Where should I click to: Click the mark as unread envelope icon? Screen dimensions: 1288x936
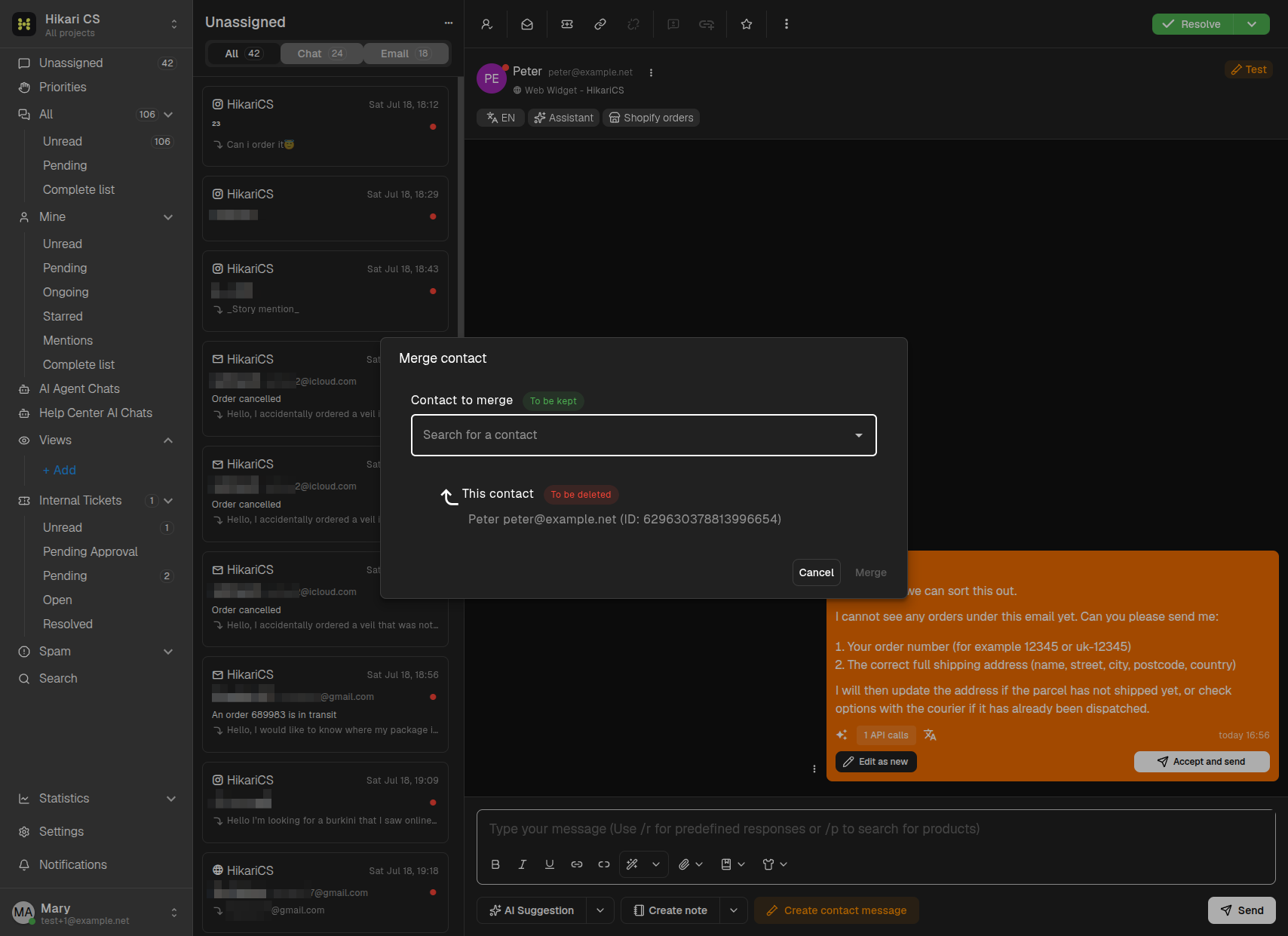[x=527, y=24]
